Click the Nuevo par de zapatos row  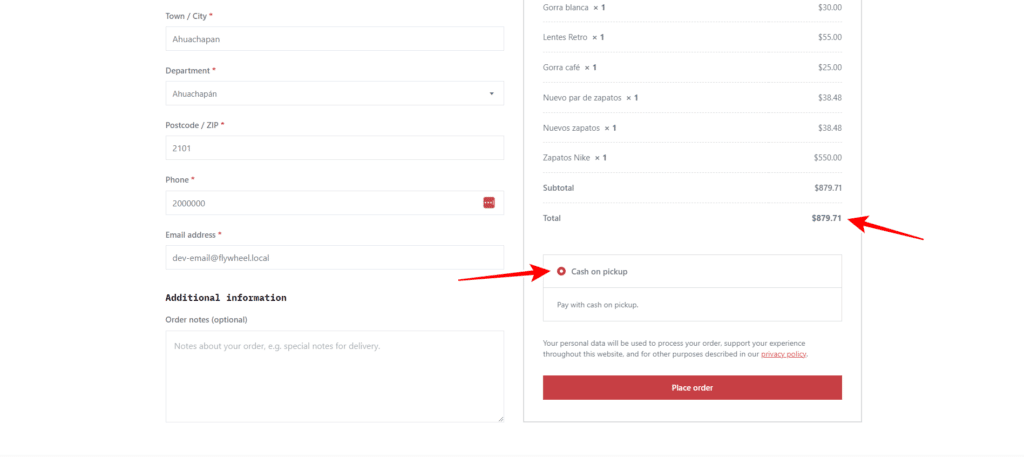click(x=692, y=97)
